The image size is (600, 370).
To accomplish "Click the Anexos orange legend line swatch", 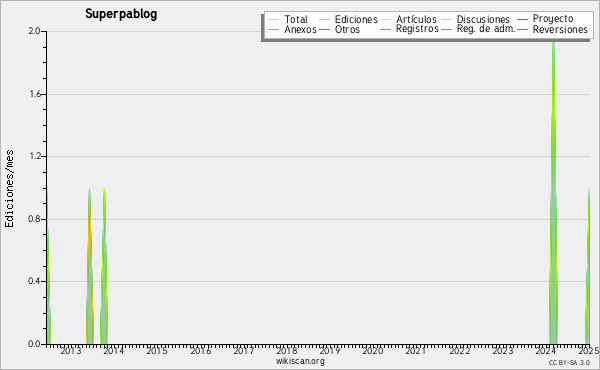I will [x=274, y=29].
